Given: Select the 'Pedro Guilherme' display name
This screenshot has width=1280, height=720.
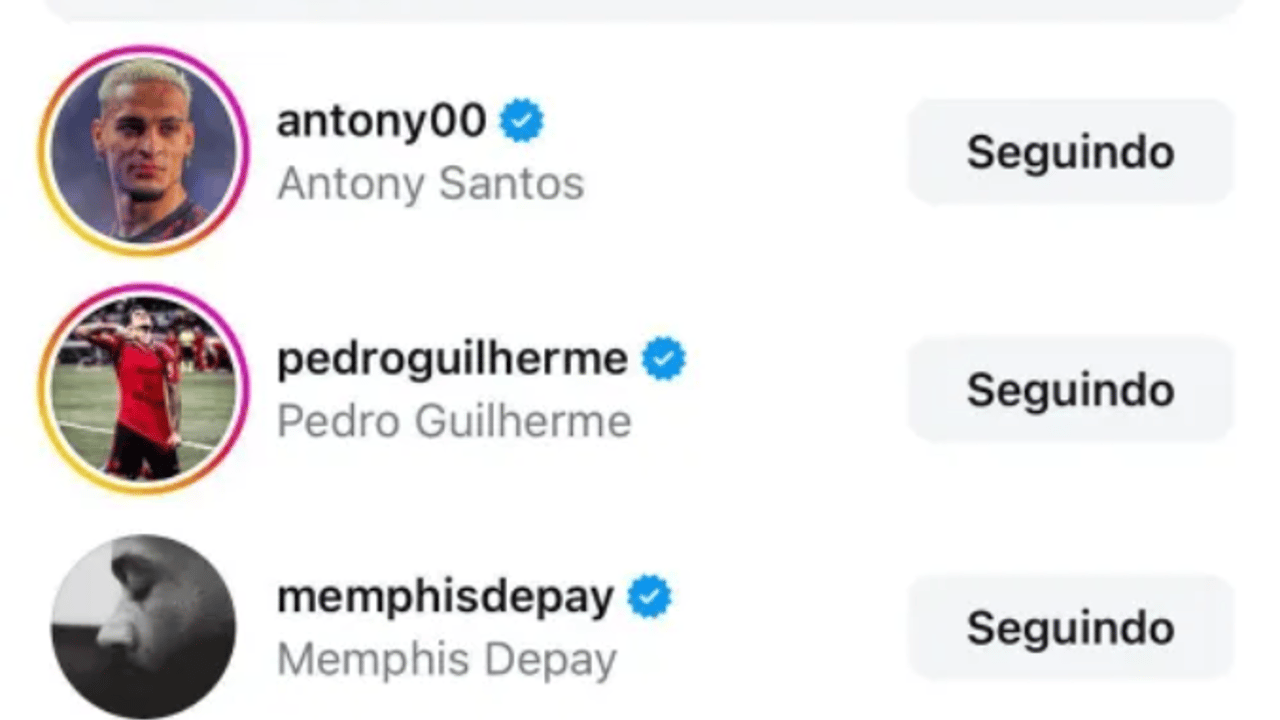Looking at the screenshot, I should coord(454,421).
